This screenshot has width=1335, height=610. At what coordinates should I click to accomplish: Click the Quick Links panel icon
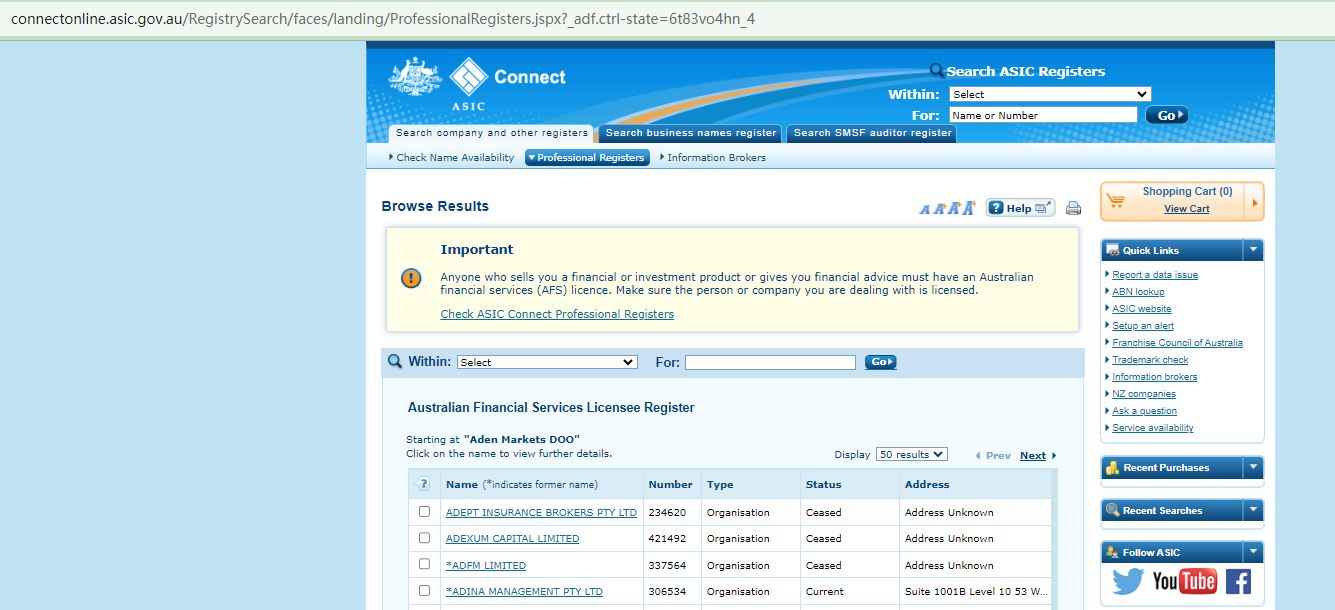[x=1113, y=250]
